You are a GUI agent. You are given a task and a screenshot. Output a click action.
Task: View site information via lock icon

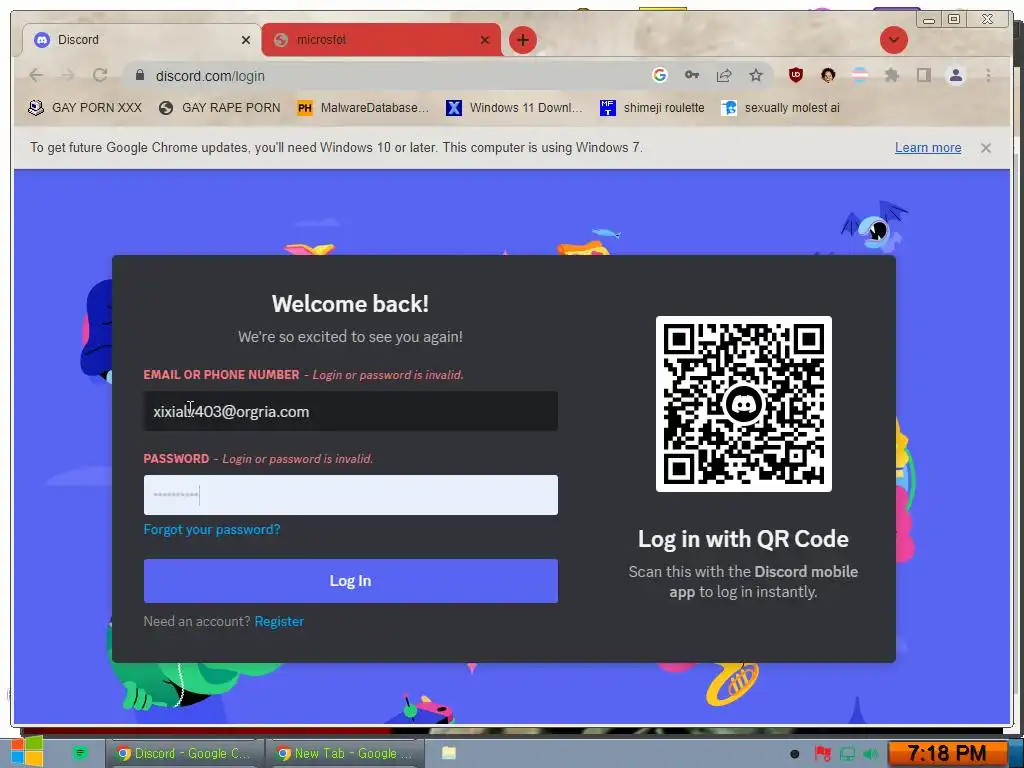pyautogui.click(x=139, y=75)
